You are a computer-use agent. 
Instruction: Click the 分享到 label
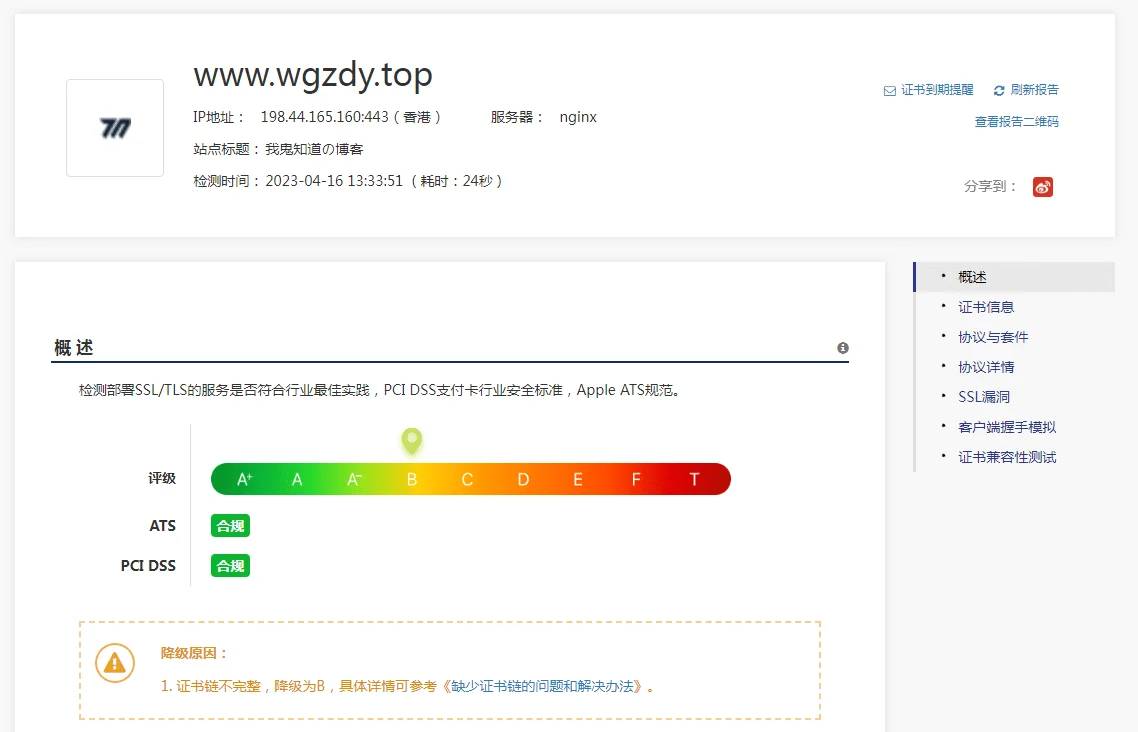[990, 186]
